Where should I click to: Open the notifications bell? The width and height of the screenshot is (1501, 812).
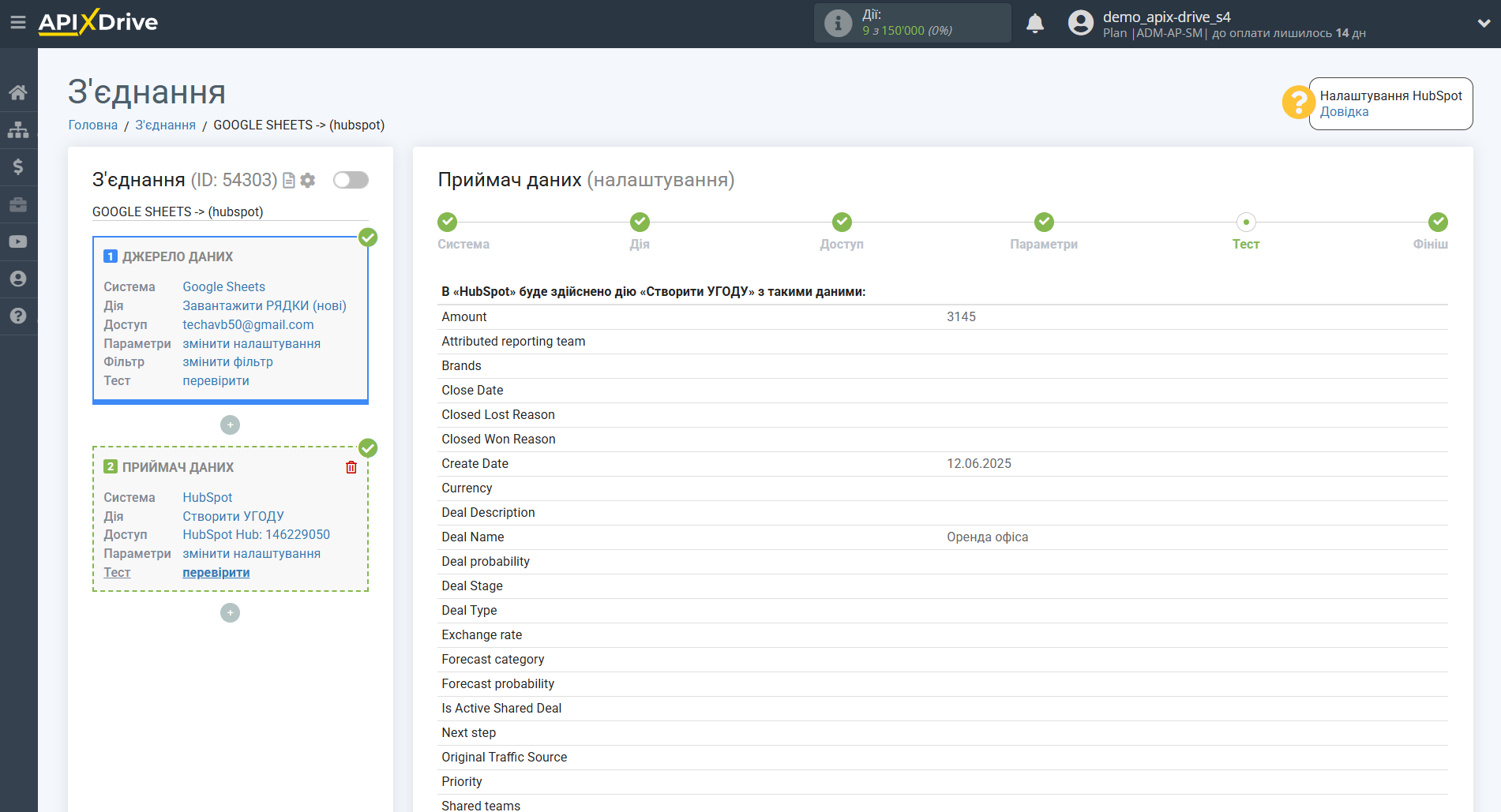tap(1035, 23)
